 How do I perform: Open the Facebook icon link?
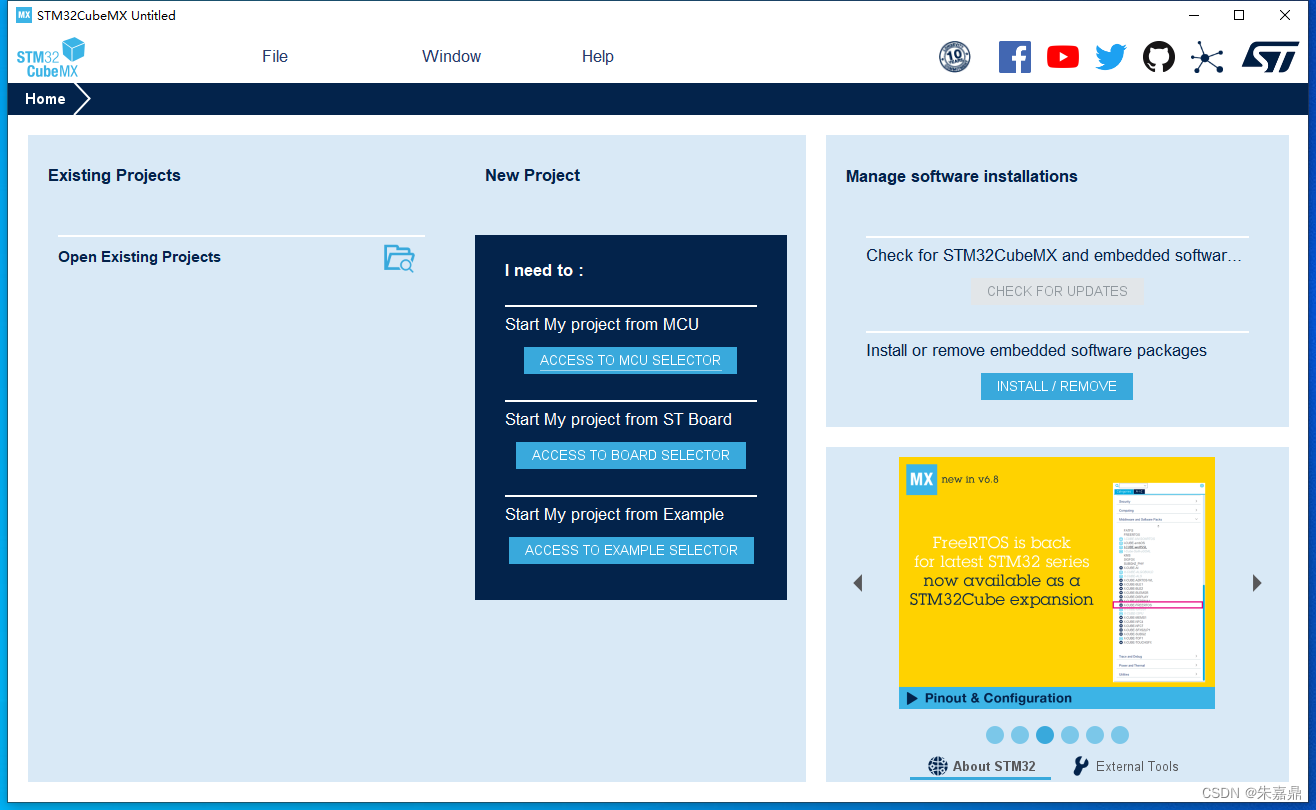(x=1015, y=57)
